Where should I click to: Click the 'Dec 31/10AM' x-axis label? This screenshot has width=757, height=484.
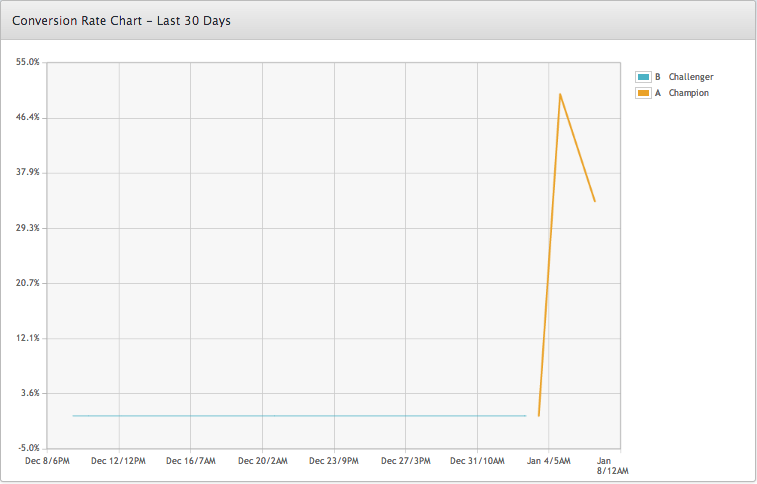[477, 461]
